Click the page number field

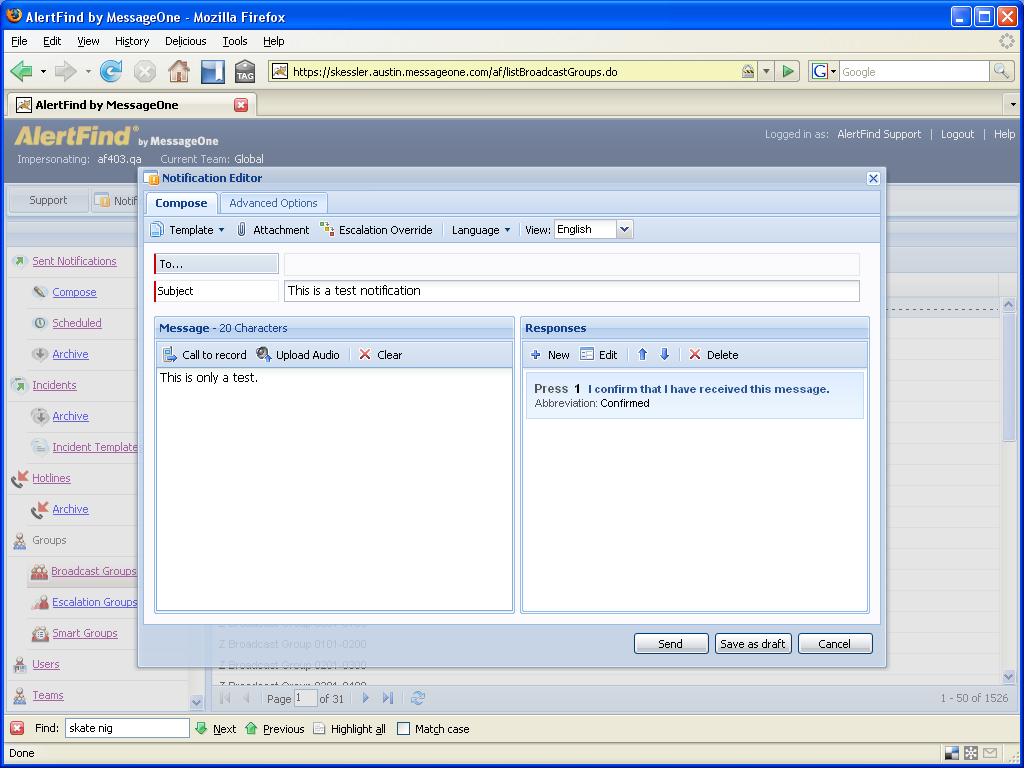click(x=305, y=698)
